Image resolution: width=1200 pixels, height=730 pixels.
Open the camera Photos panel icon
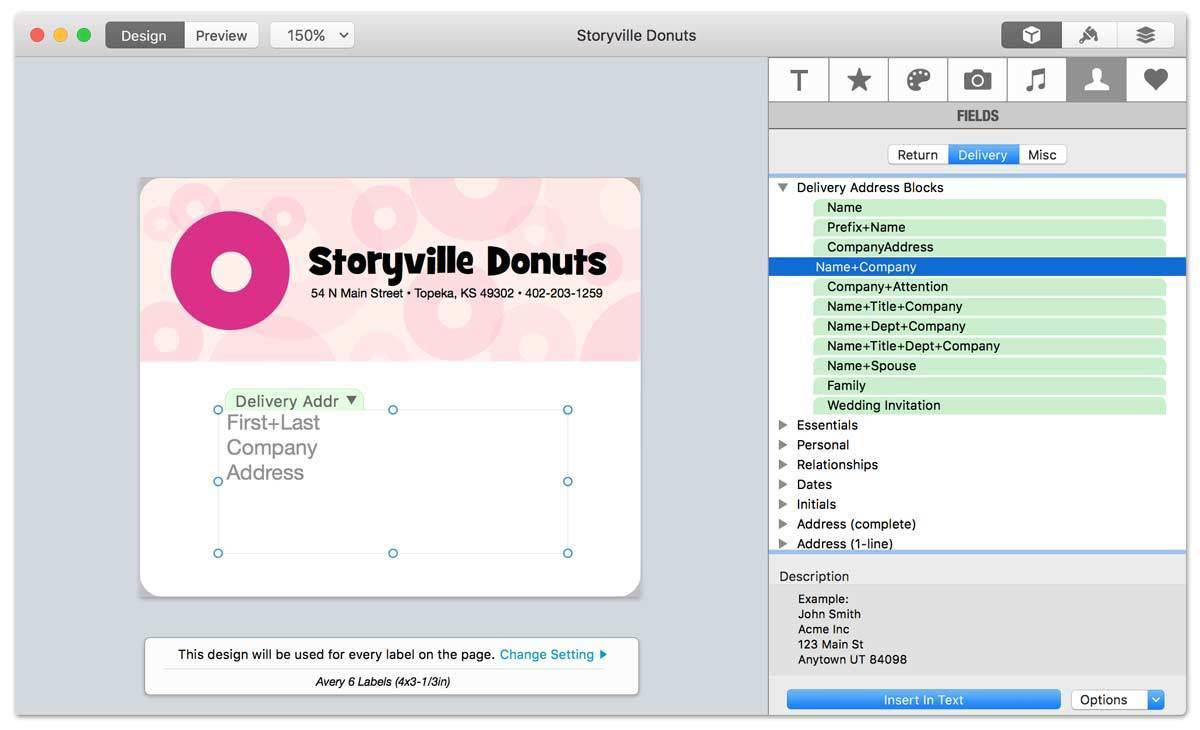[977, 80]
